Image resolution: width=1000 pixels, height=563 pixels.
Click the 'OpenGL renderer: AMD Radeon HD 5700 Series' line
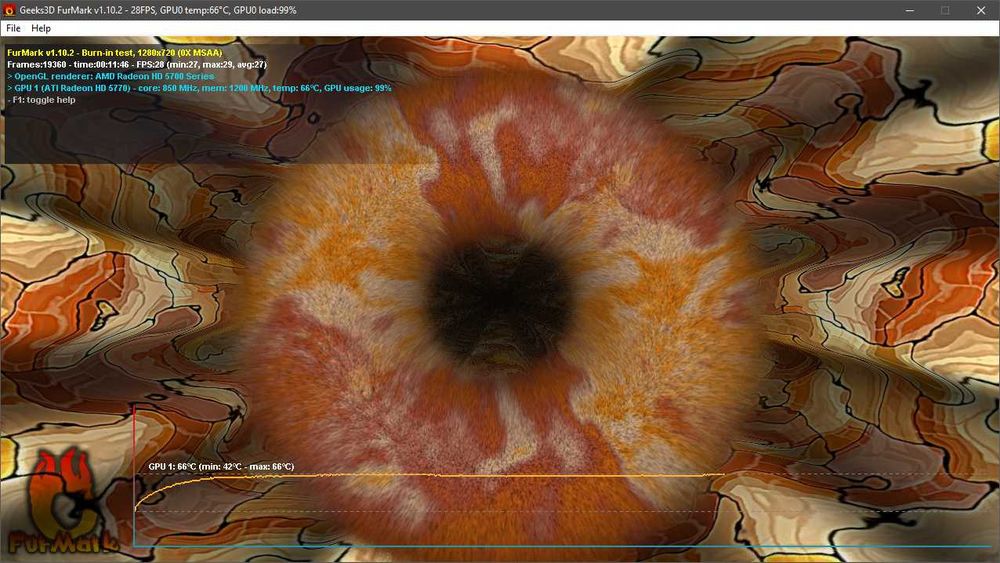click(x=111, y=76)
